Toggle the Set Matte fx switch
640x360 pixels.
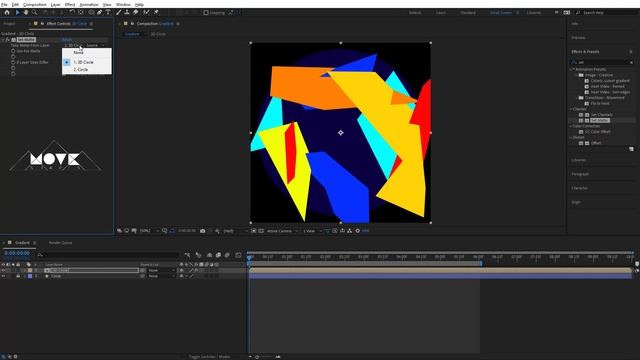click(x=7, y=40)
